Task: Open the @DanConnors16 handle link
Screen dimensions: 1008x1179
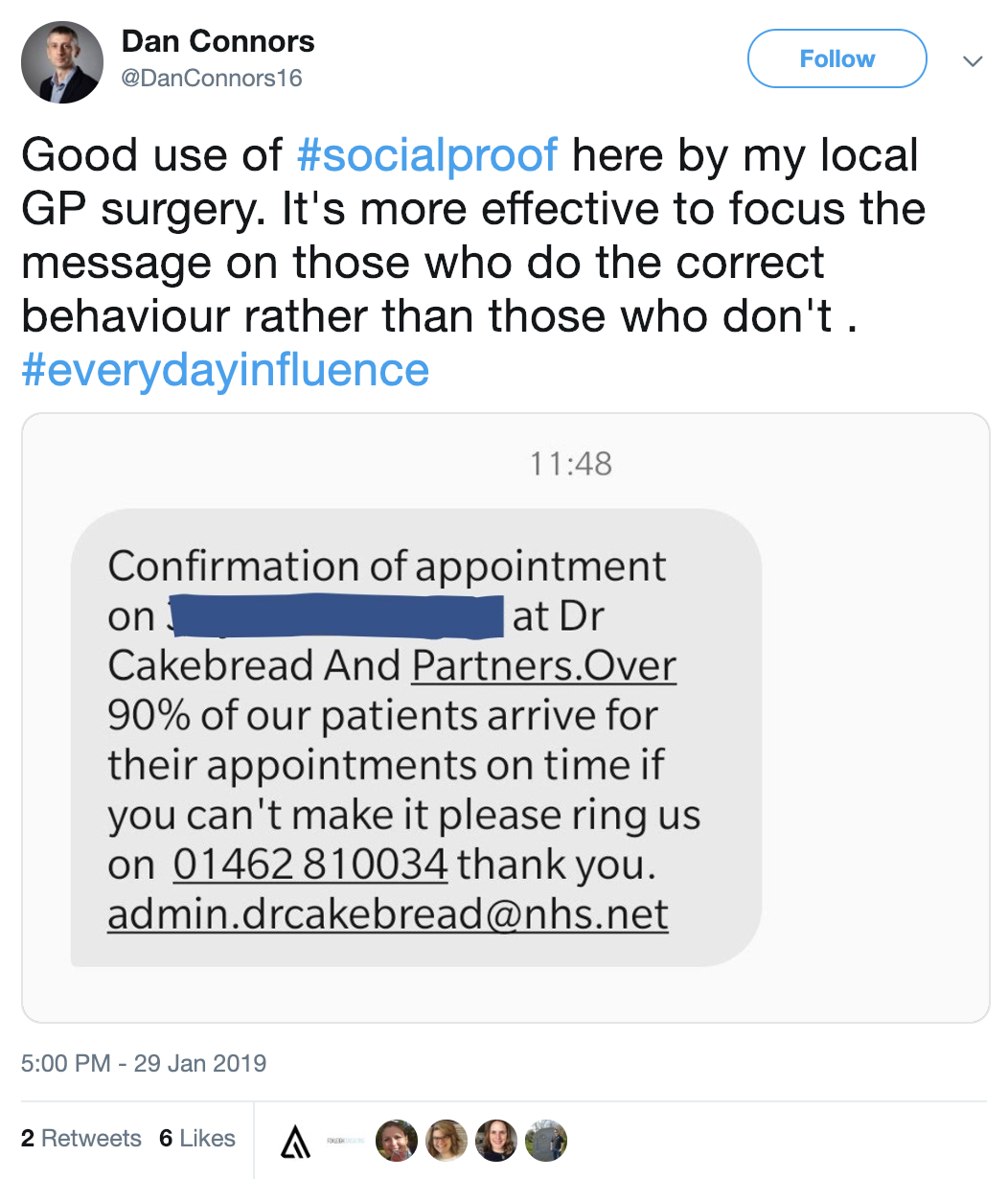Action: tap(212, 79)
